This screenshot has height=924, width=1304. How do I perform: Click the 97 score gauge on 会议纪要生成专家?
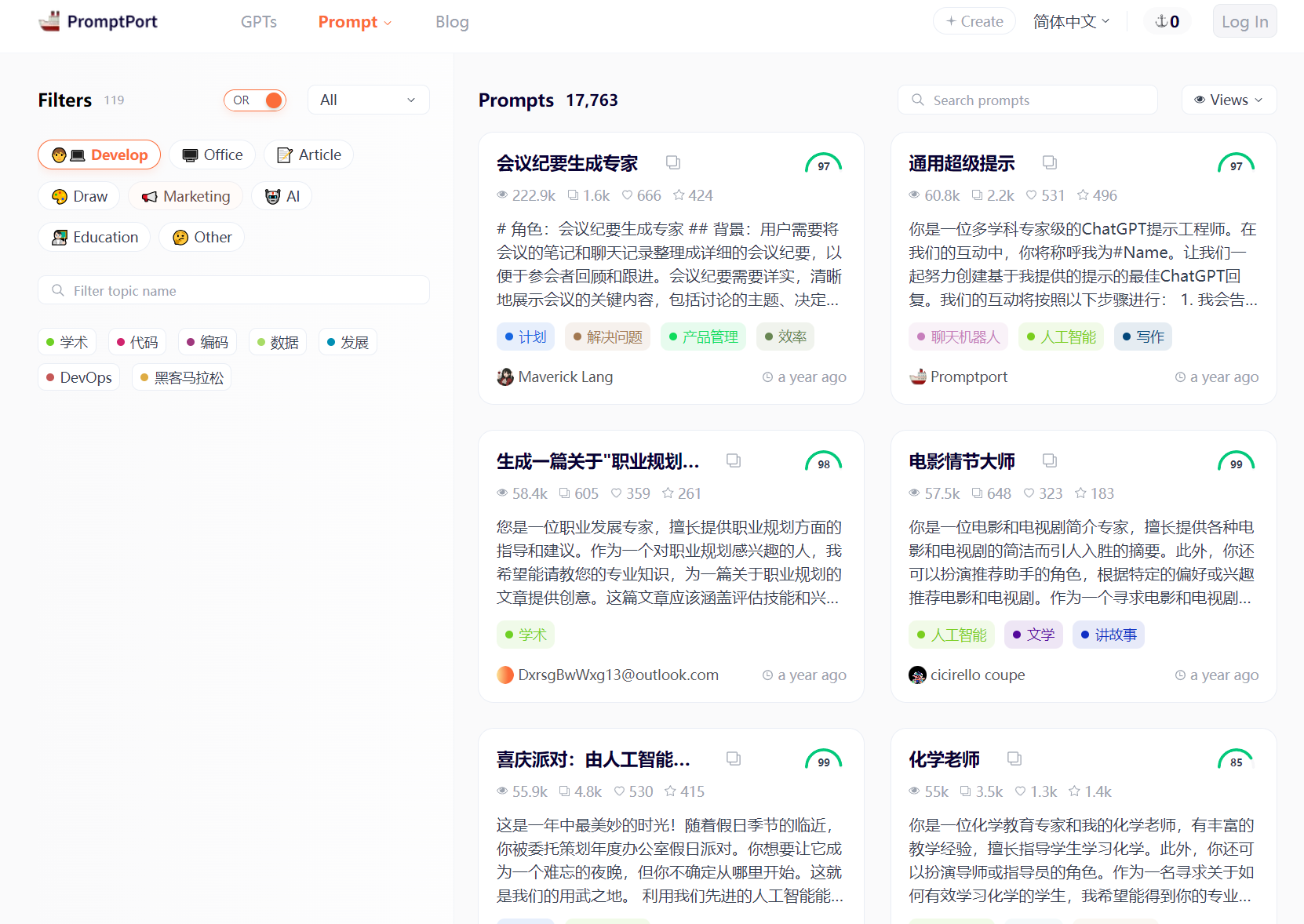coord(823,163)
